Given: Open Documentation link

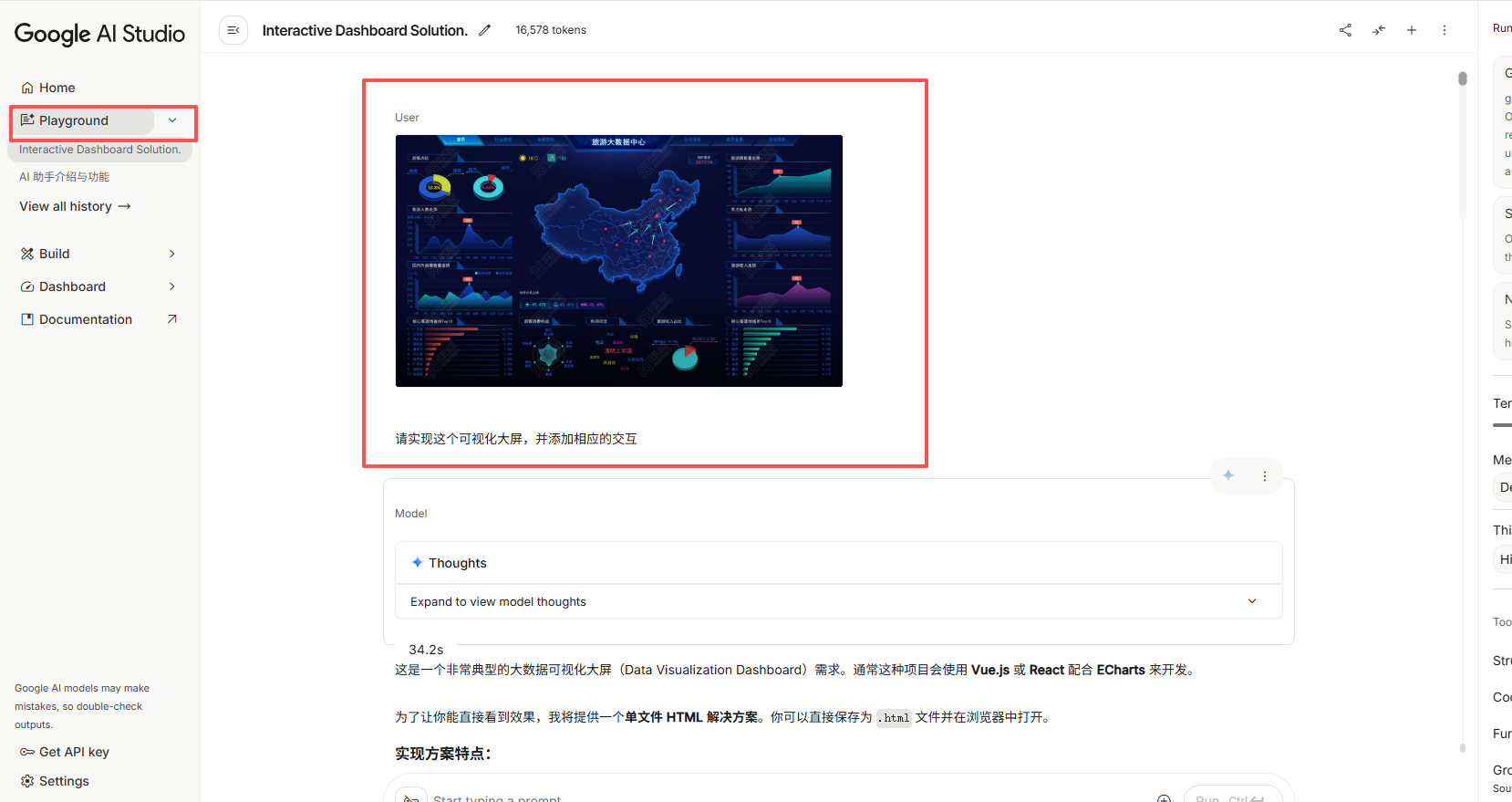Looking at the screenshot, I should (x=86, y=319).
